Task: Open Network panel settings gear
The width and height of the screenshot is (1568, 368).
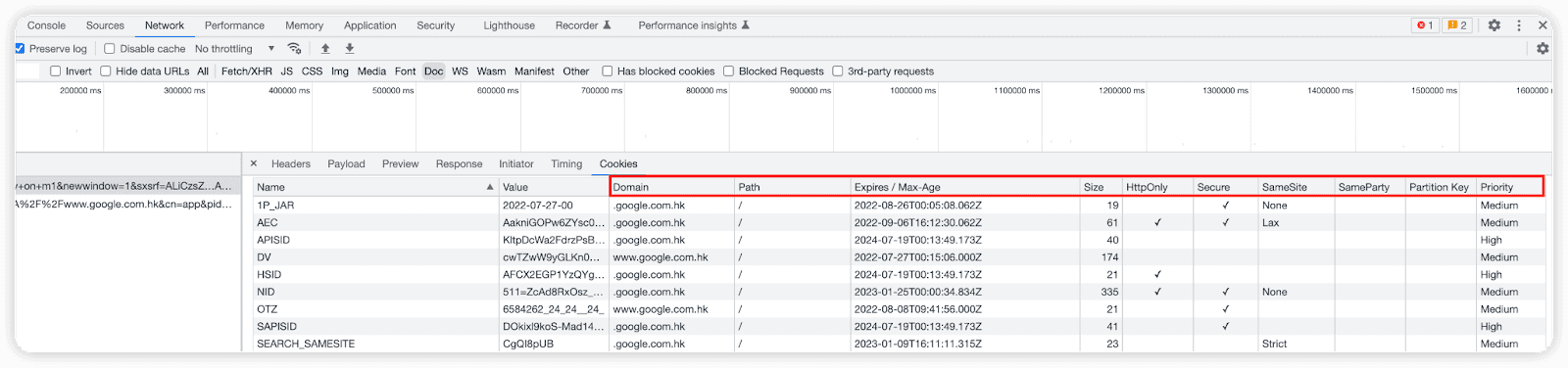Action: 1543,48
